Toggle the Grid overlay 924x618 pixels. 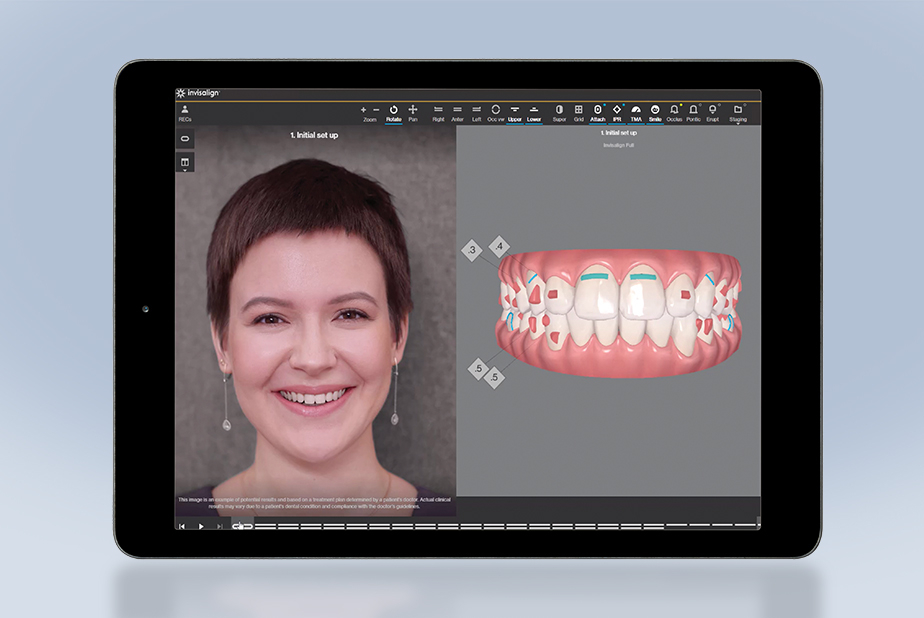coord(578,111)
